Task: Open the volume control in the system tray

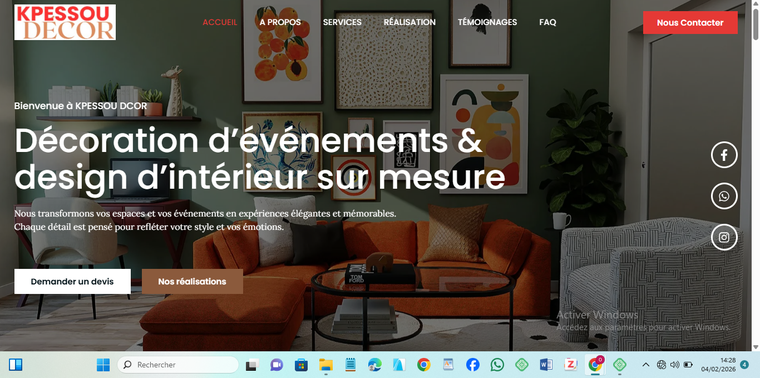Action: click(x=674, y=364)
